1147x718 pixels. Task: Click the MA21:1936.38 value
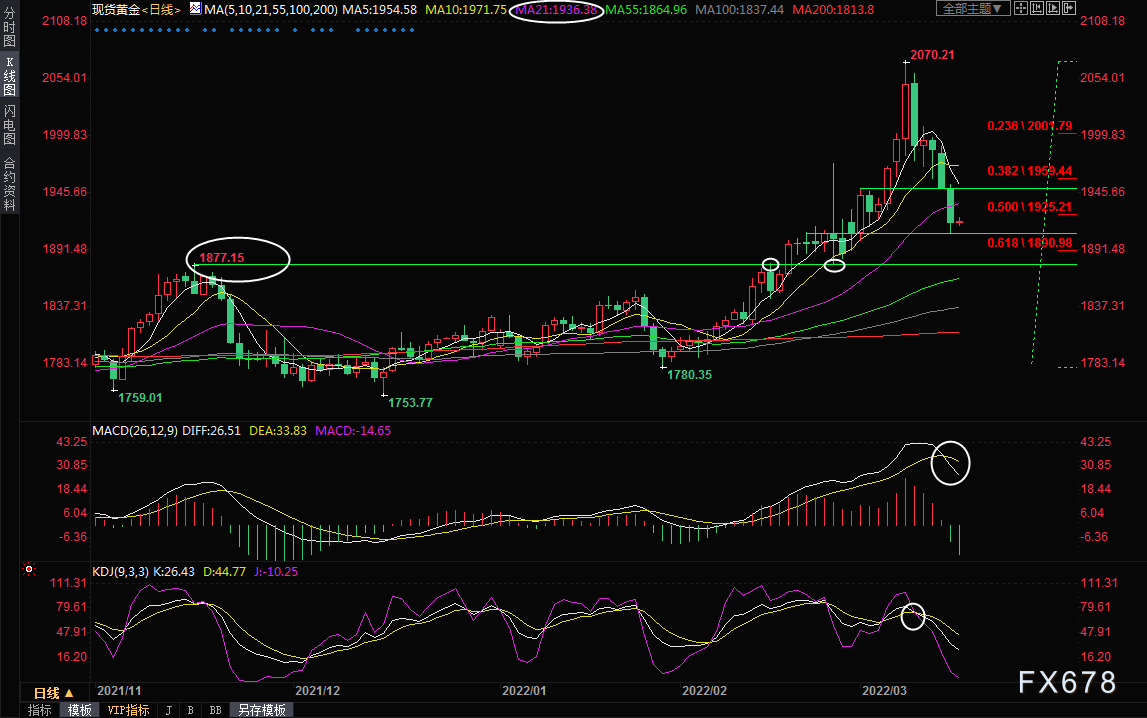coord(556,10)
